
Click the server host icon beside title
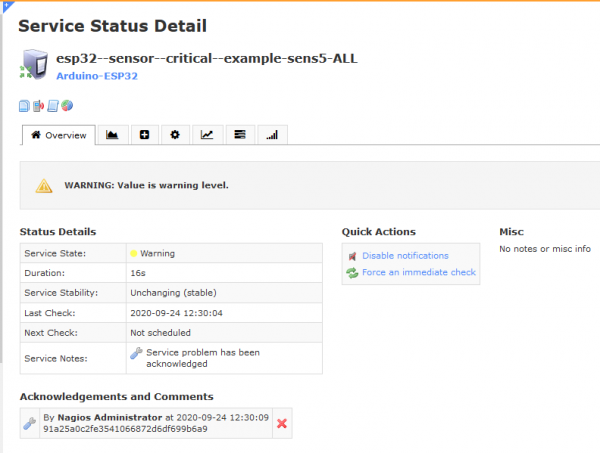coord(35,66)
